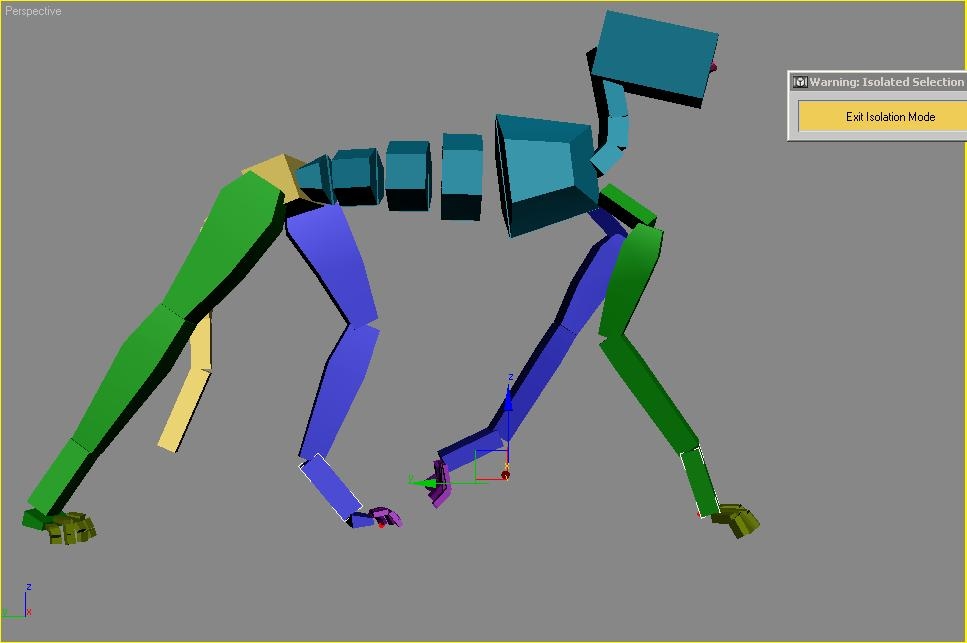Viewport: 967px width, 643px height.
Task: Select the olive toes on far-right foot
Action: [739, 519]
